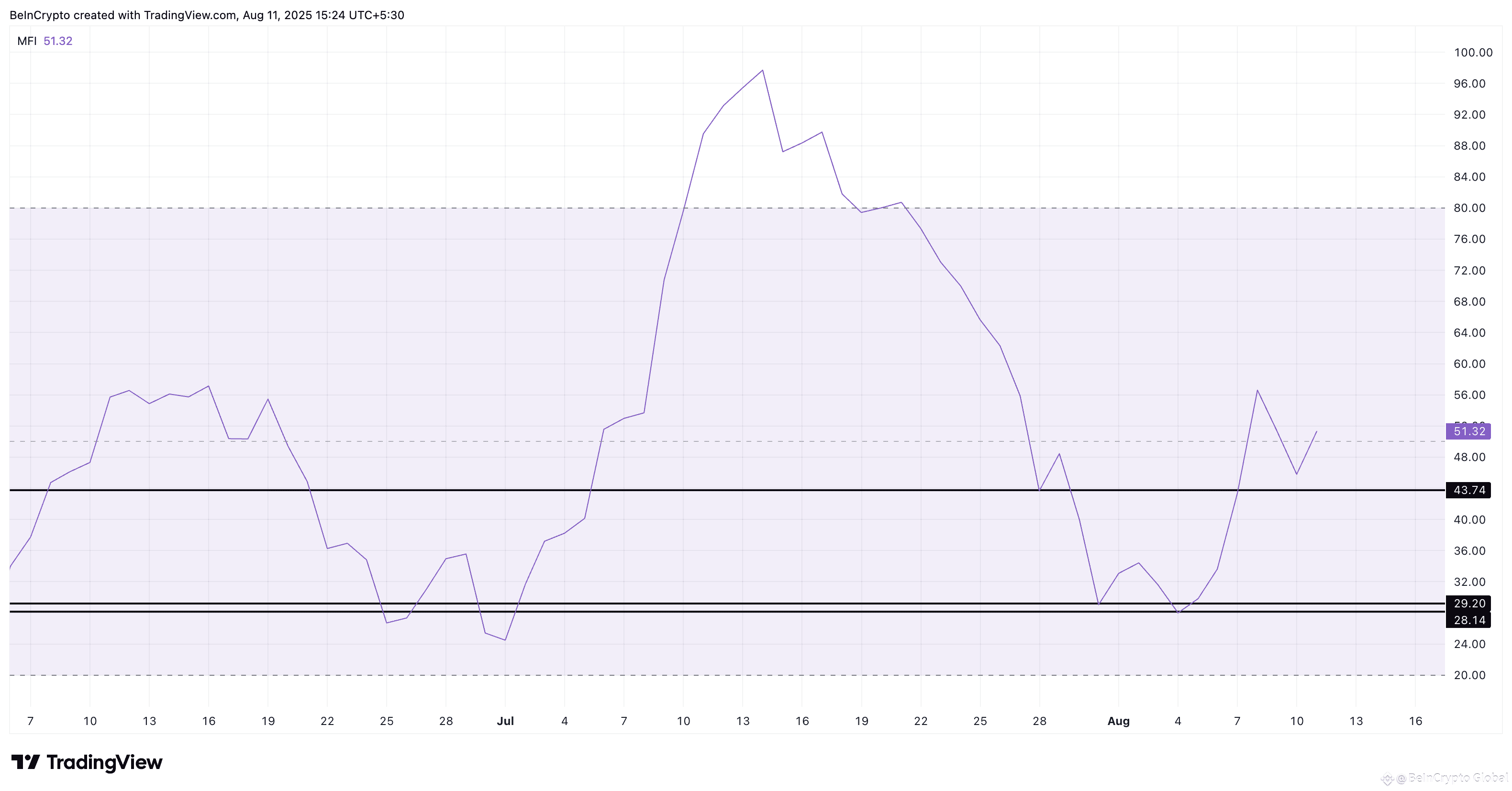Click the 40.00 value on the scale

[1469, 519]
